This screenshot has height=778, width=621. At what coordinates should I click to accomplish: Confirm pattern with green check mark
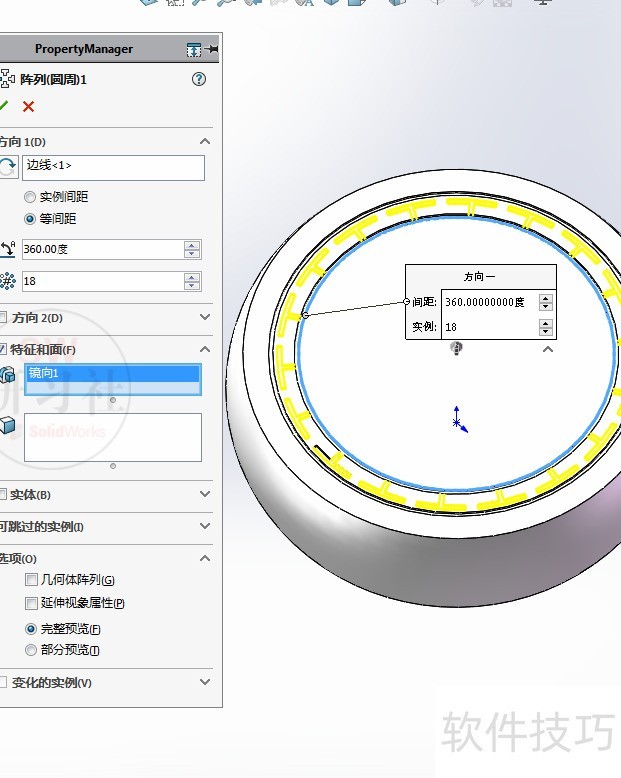[3, 106]
